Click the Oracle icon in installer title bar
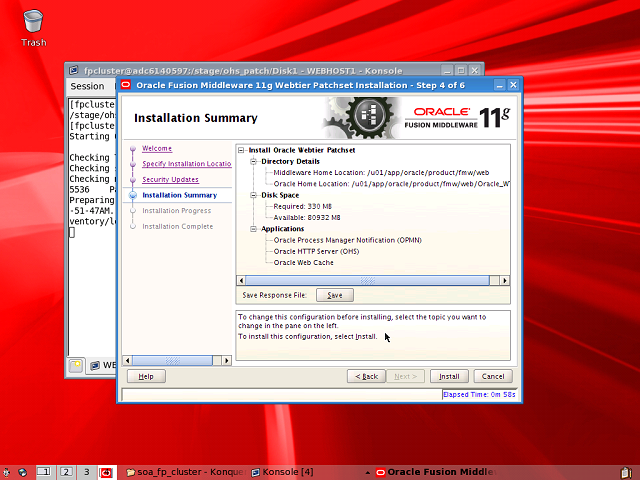640x480 pixels. tap(126, 85)
